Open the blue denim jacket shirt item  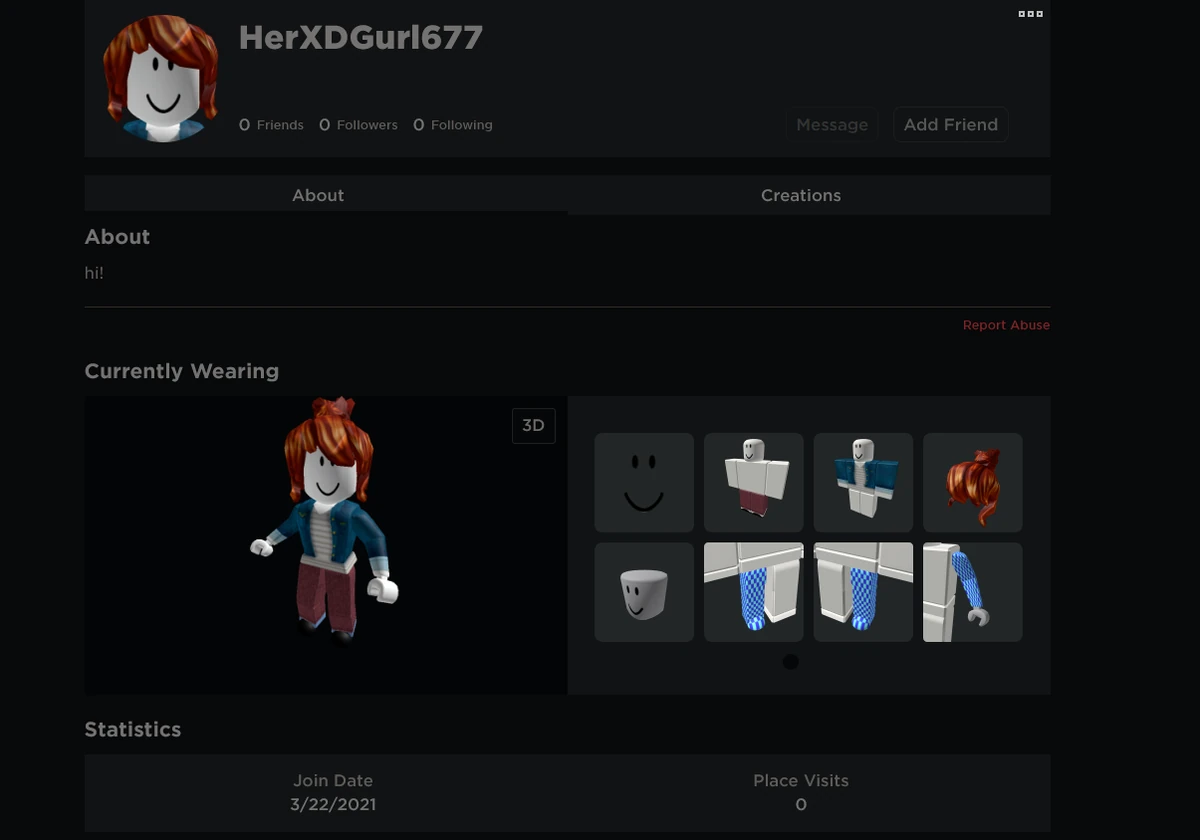(x=863, y=482)
